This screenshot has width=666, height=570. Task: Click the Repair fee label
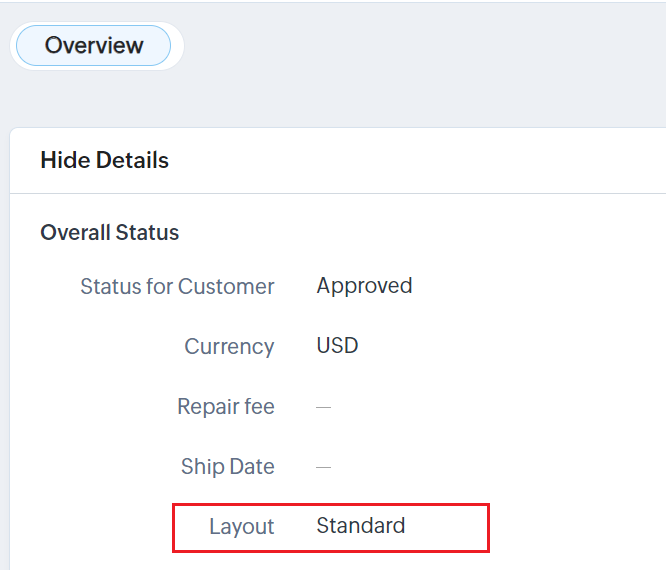pyautogui.click(x=226, y=407)
